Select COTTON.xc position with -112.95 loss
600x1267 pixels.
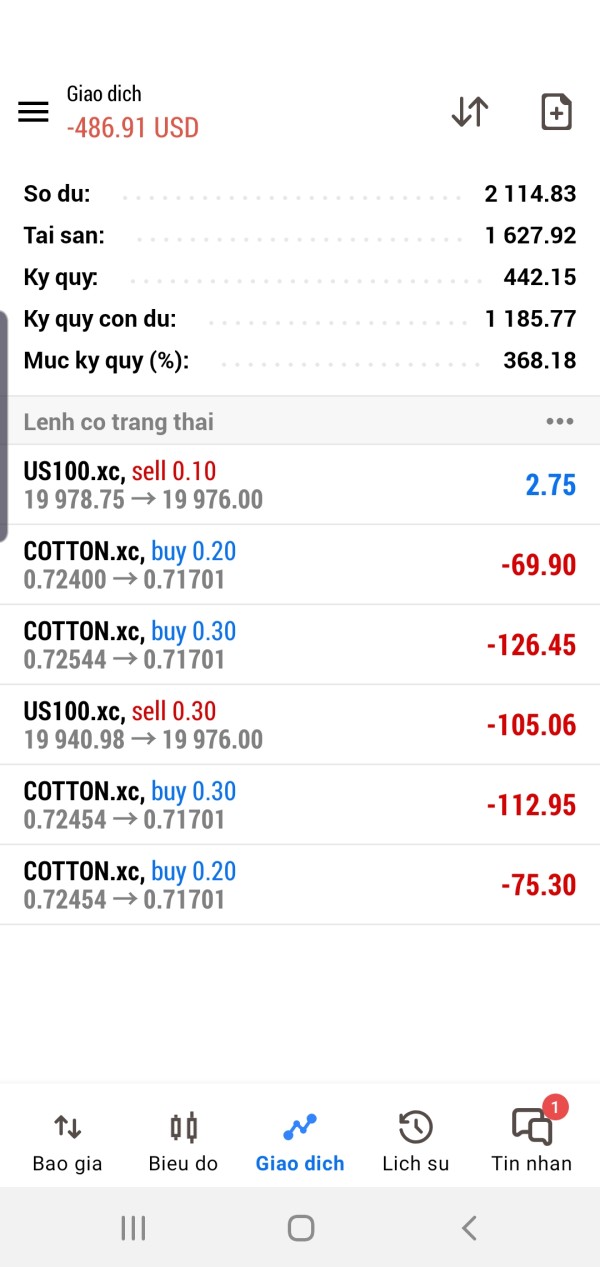click(300, 805)
